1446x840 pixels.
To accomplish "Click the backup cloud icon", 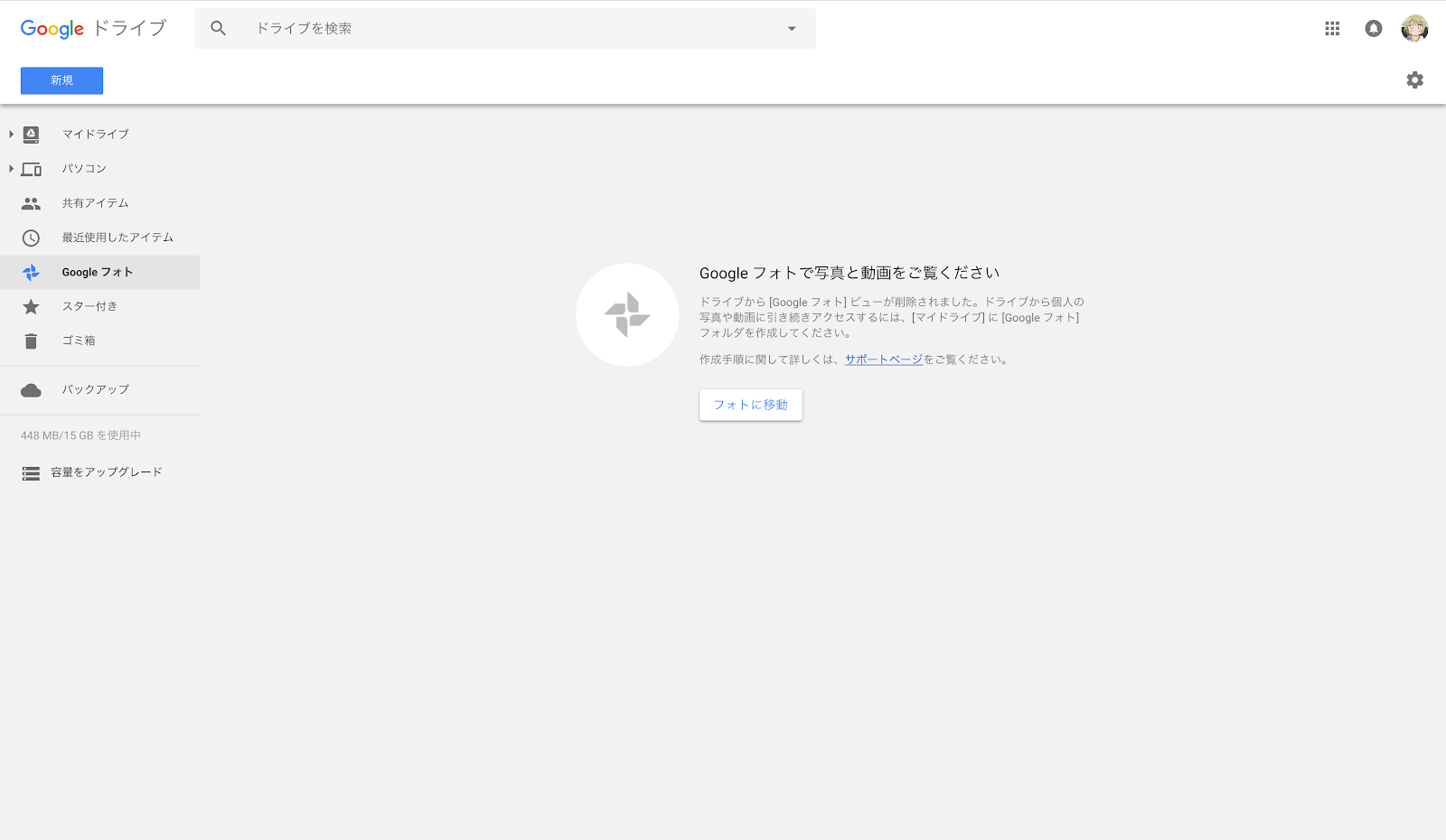I will coord(31,390).
